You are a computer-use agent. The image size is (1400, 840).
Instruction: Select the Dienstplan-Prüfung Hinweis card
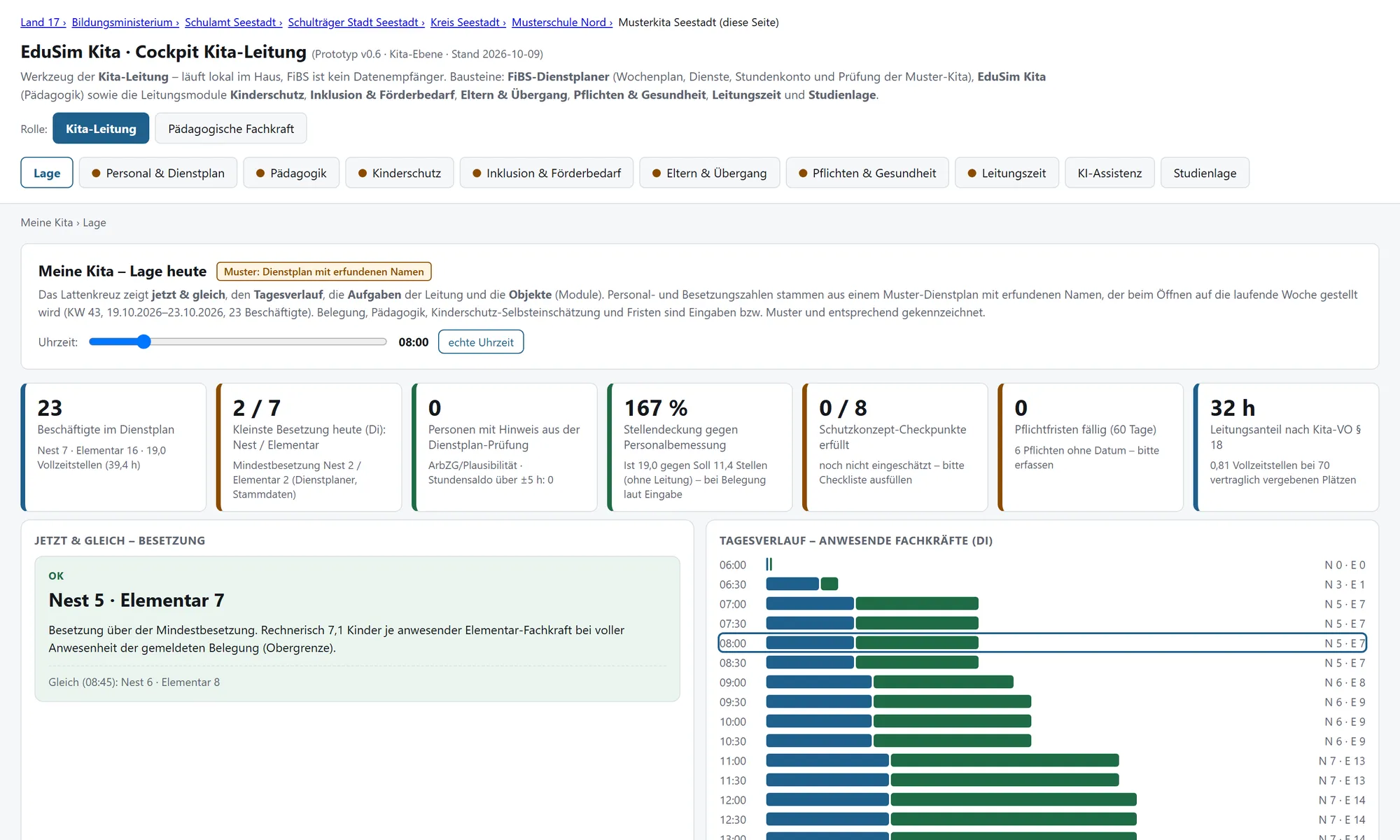[504, 447]
